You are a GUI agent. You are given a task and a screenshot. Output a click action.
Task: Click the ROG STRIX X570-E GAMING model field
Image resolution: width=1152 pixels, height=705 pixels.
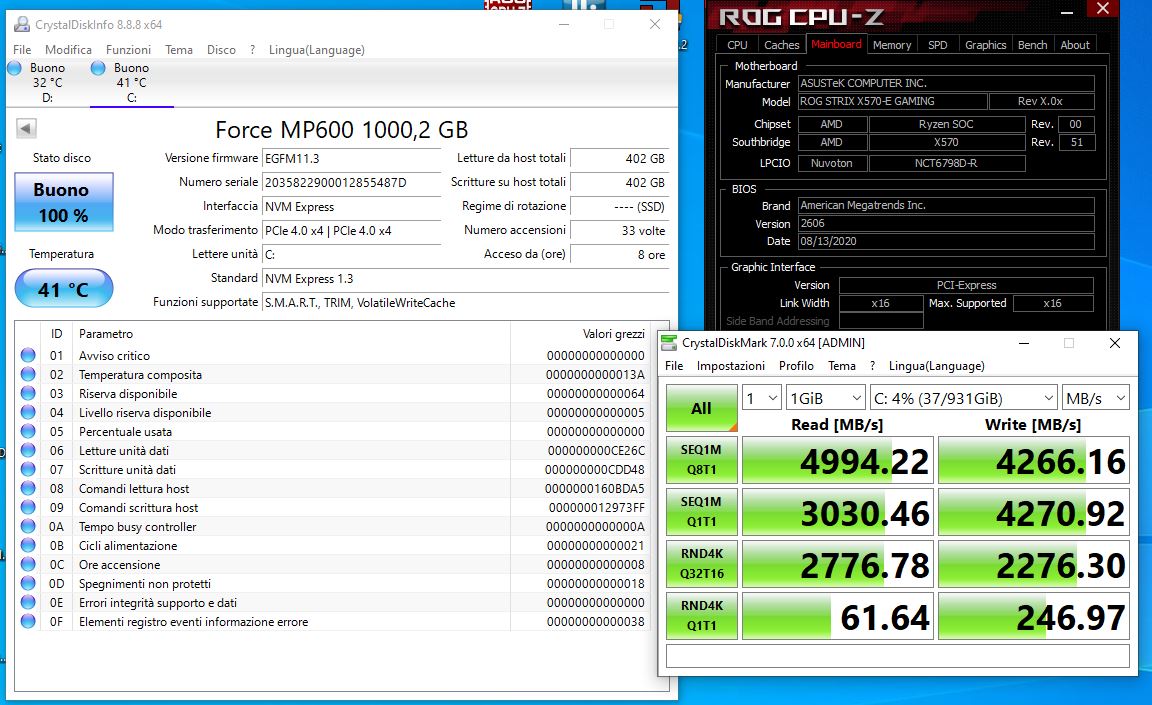pyautogui.click(x=893, y=101)
